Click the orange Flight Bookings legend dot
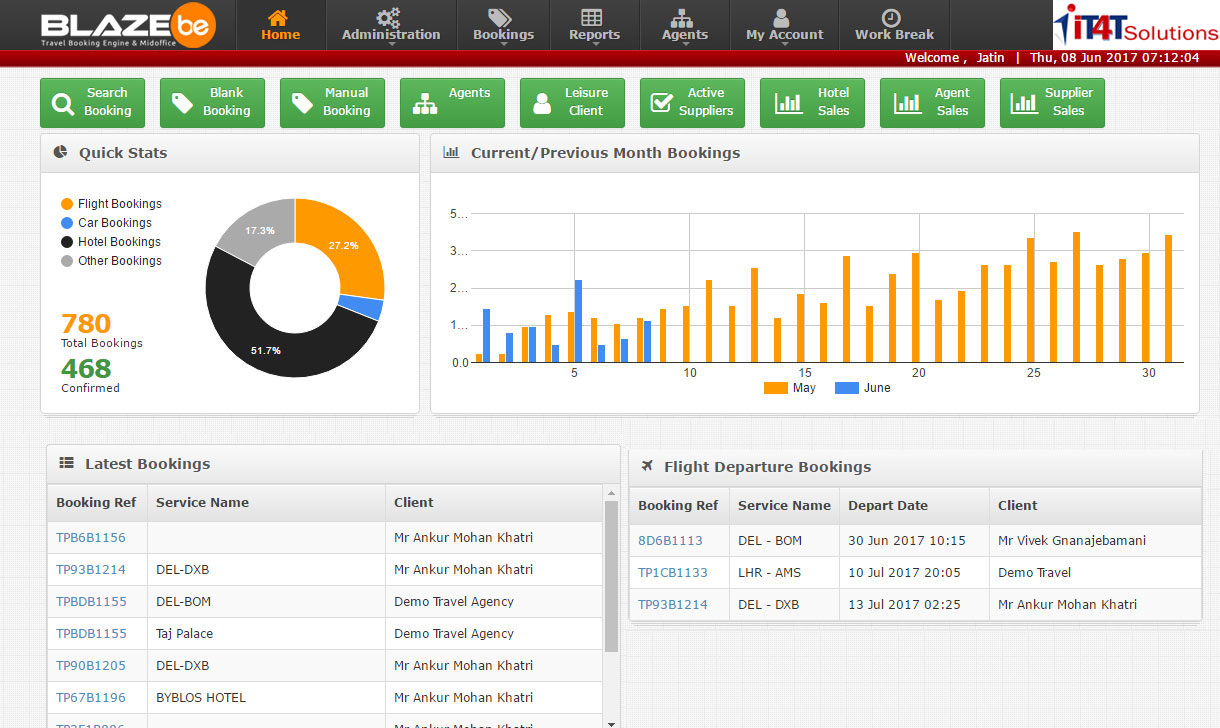The height and width of the screenshot is (728, 1220). coord(67,204)
